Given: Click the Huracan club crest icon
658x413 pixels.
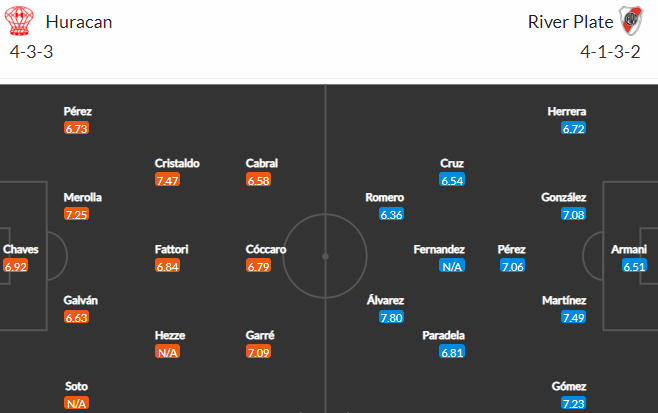Looking at the screenshot, I should coord(19,21).
